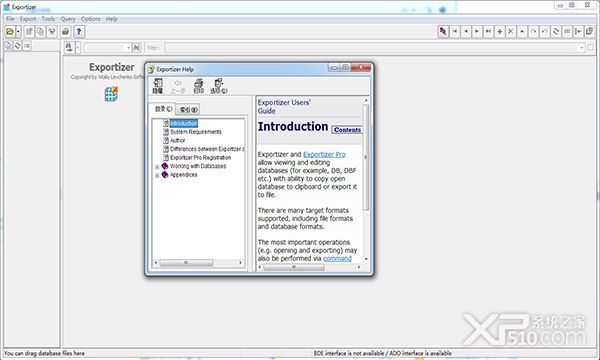Go to next record arrow icon
Image resolution: width=600 pixels, height=360 pixels.
(x=477, y=31)
